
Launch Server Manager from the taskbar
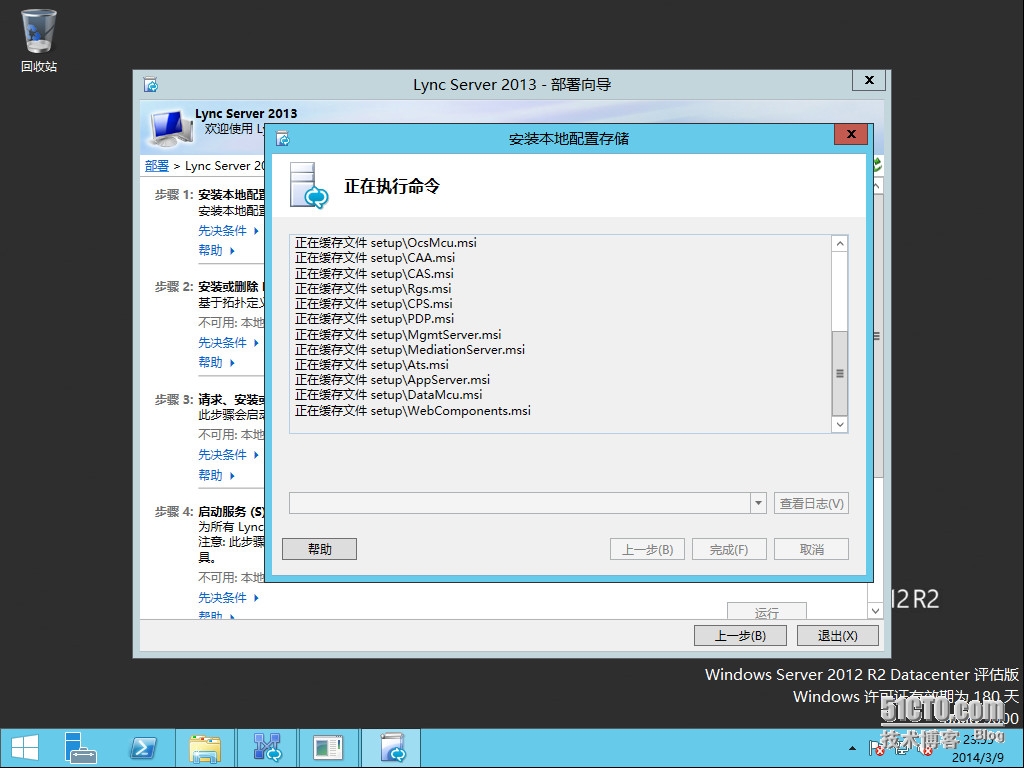coord(80,748)
